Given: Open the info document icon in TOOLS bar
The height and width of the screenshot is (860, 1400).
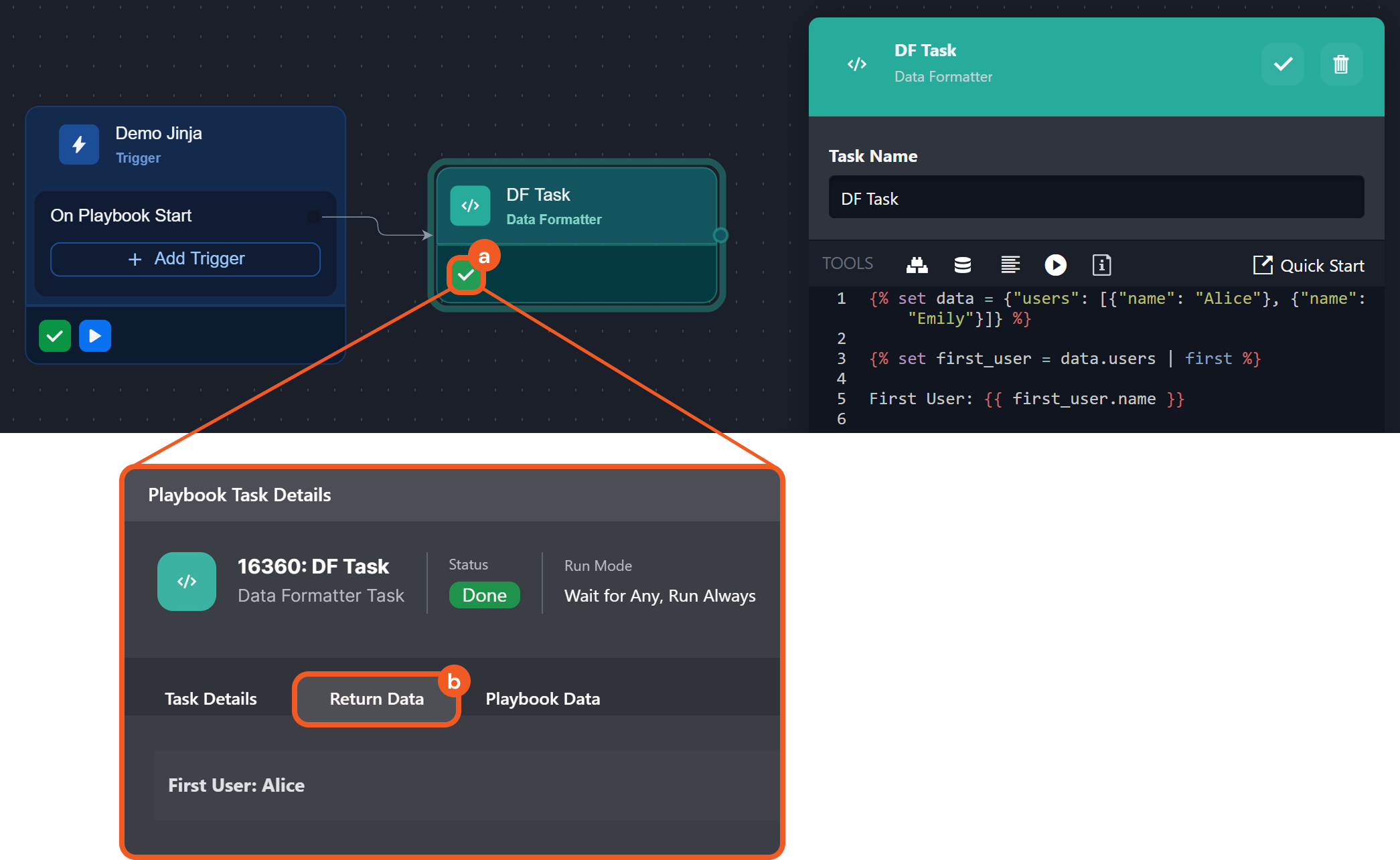Looking at the screenshot, I should click(1101, 265).
